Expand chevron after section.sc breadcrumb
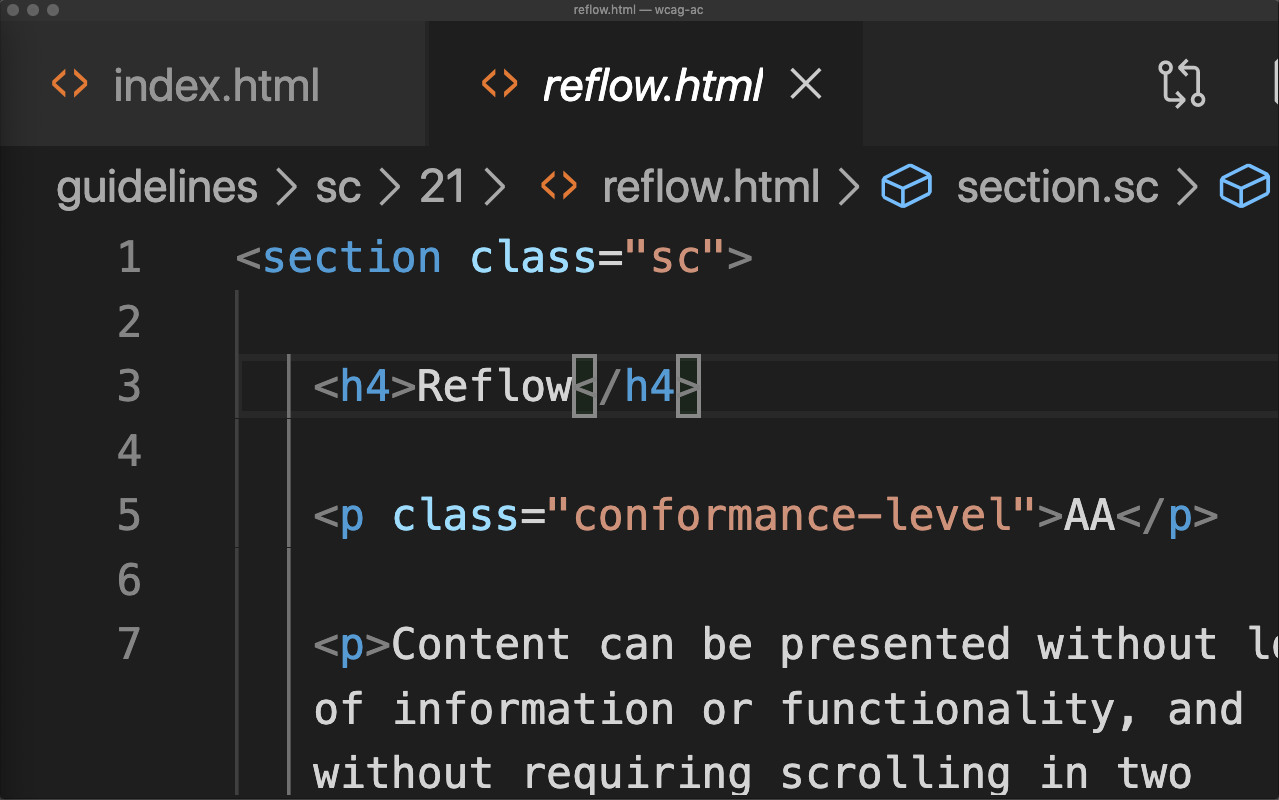Image resolution: width=1279 pixels, height=800 pixels. point(1188,188)
